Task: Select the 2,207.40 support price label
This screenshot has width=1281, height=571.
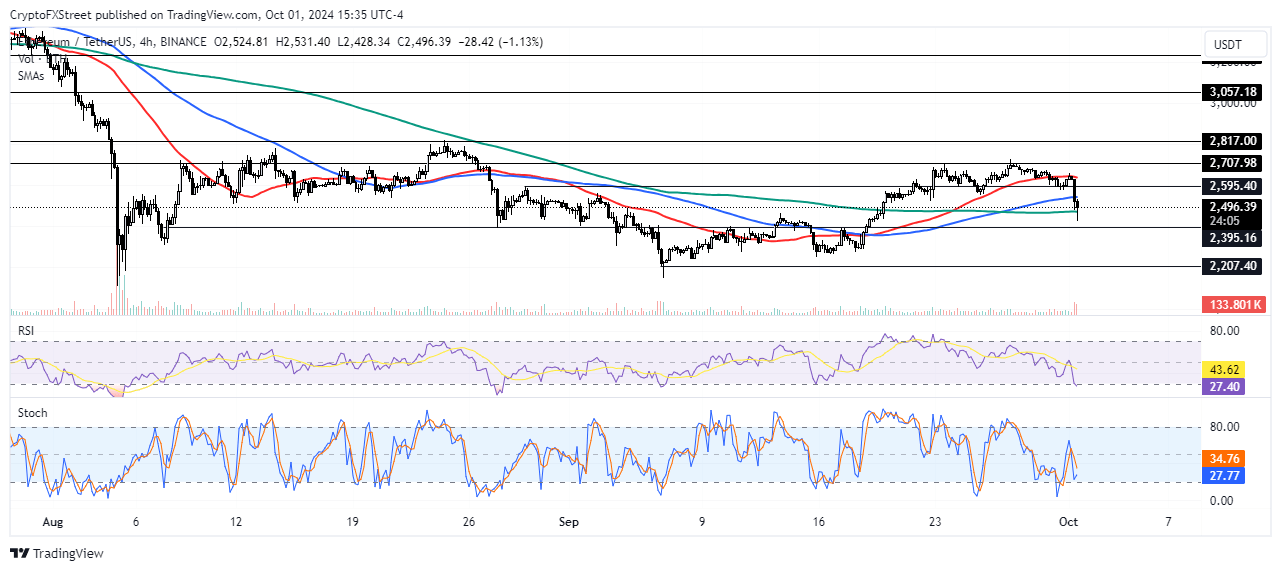Action: [x=1230, y=267]
